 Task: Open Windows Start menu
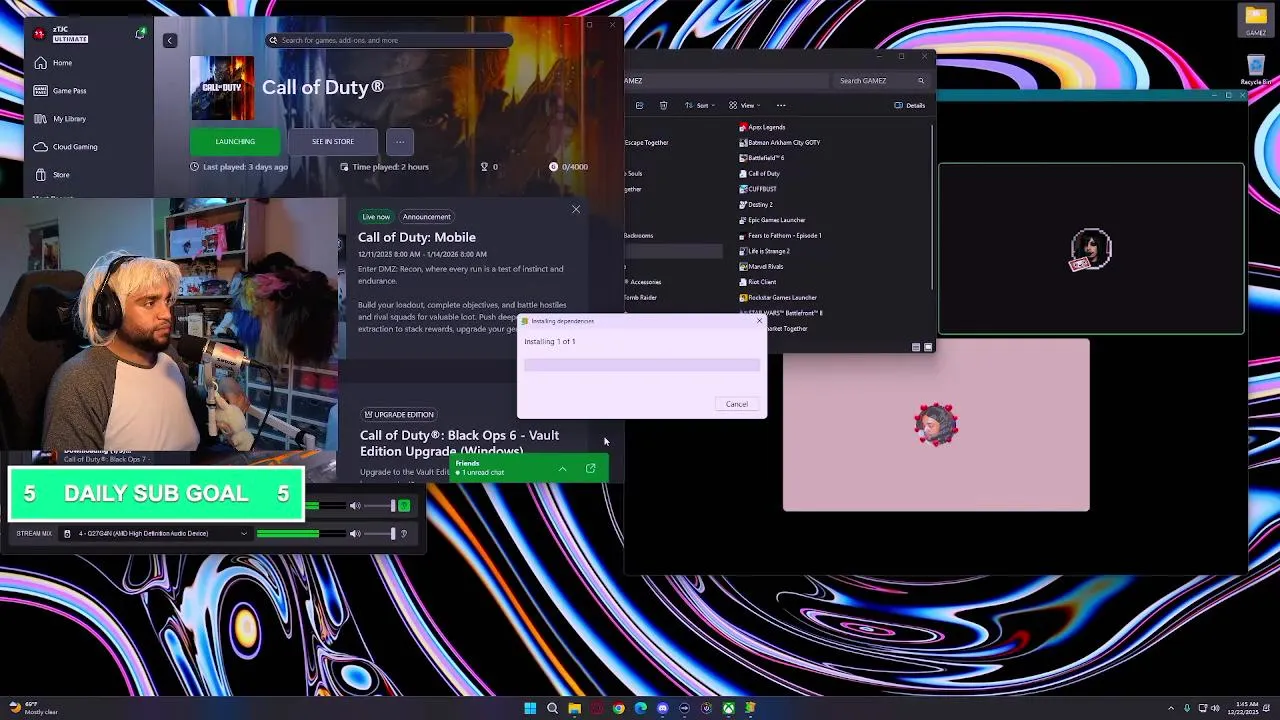click(530, 708)
